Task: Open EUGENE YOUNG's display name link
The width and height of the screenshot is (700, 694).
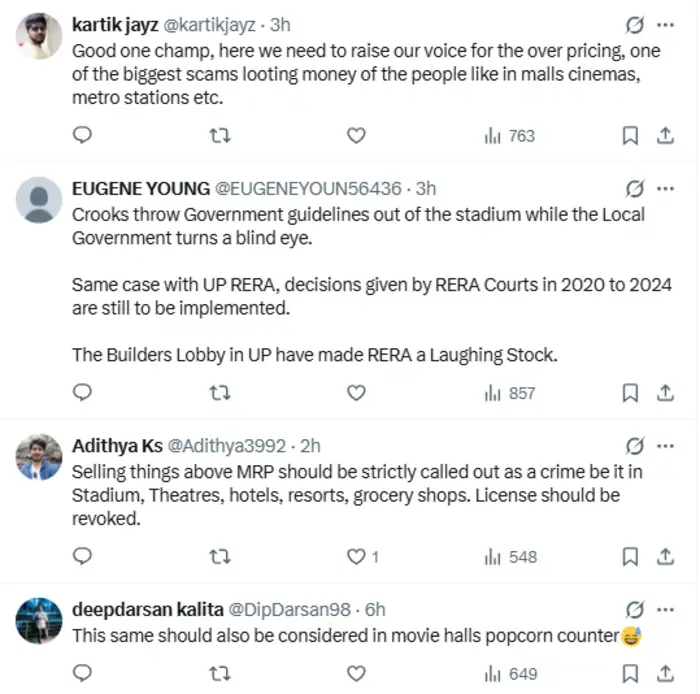Action: point(141,188)
